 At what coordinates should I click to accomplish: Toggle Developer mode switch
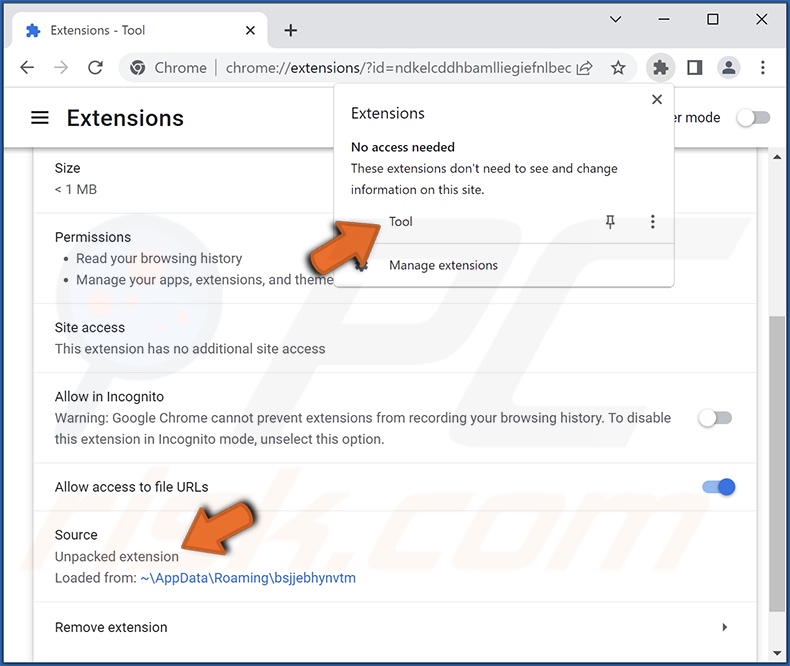753,118
